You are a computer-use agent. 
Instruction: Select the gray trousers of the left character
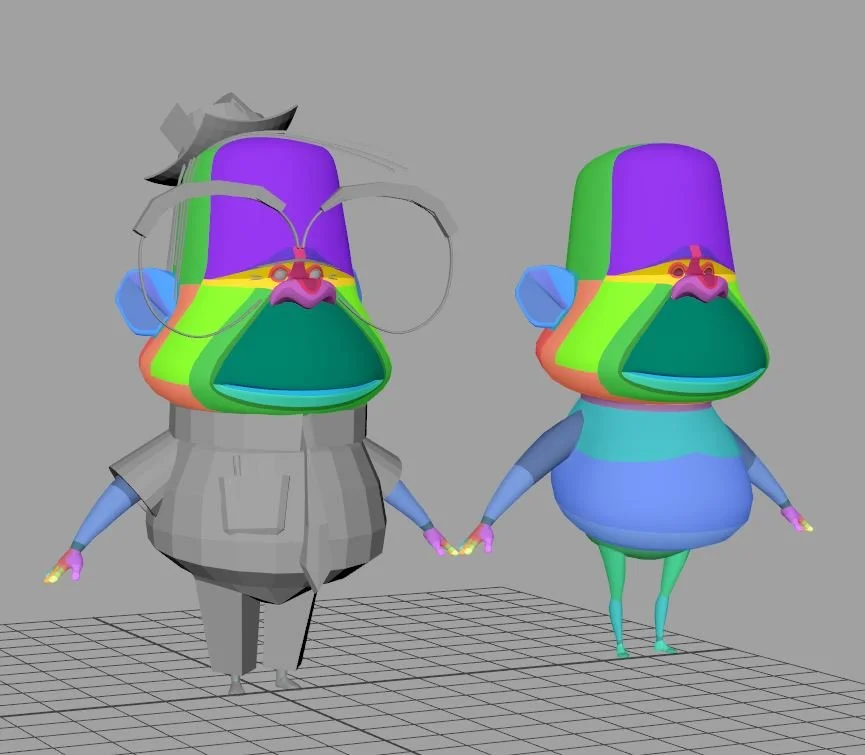[x=254, y=623]
